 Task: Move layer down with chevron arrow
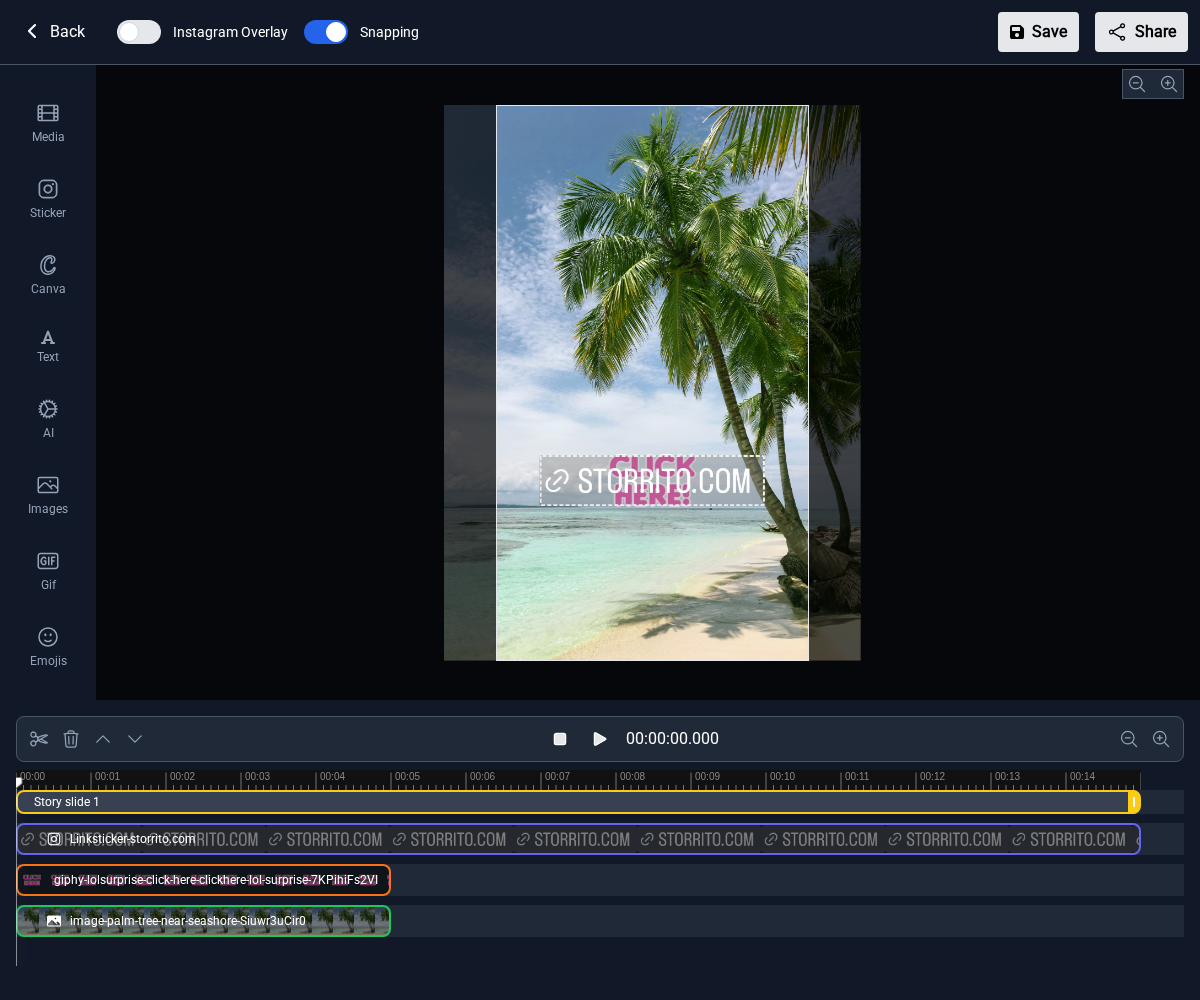point(135,739)
